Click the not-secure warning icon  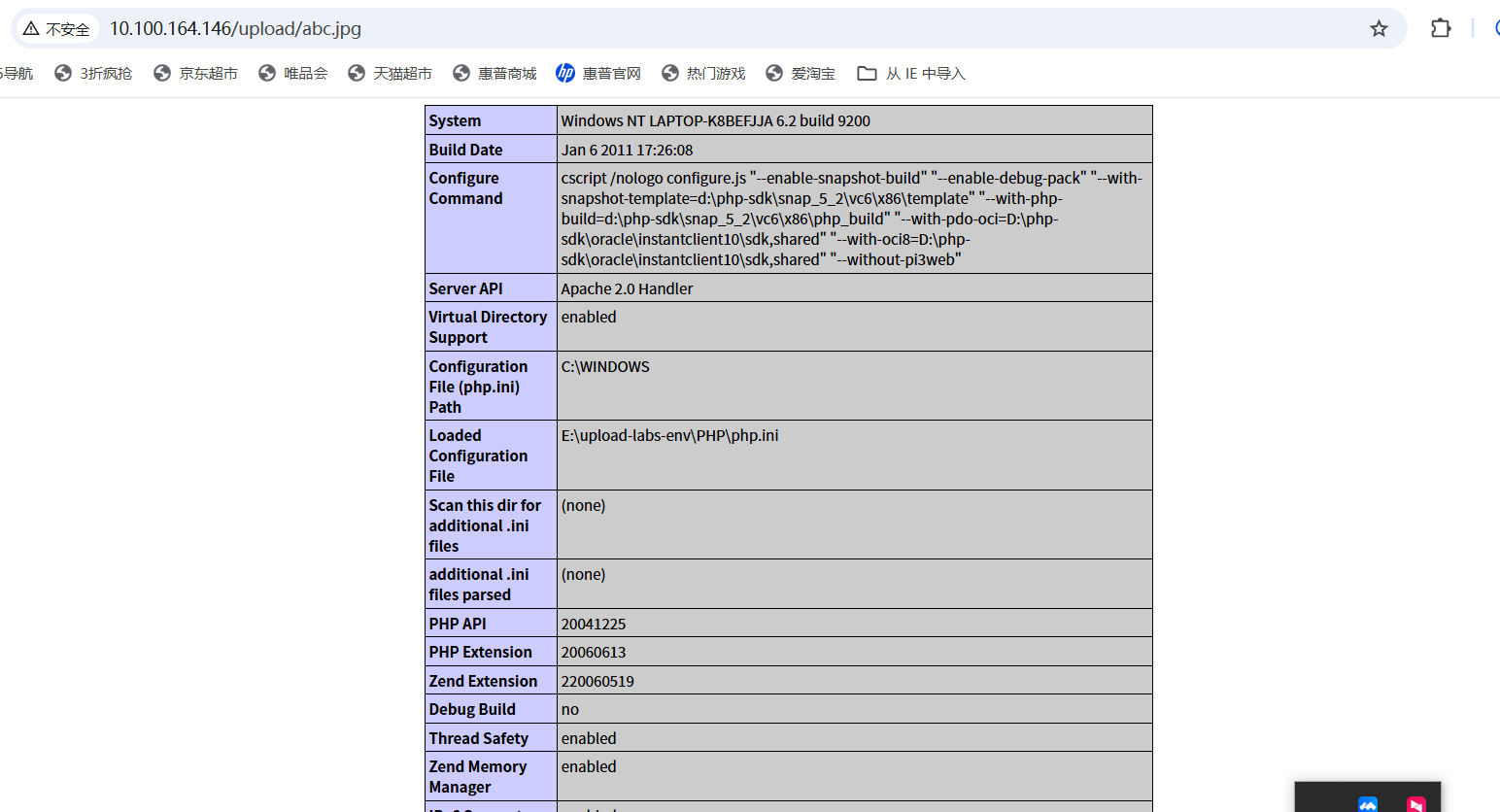(31, 29)
